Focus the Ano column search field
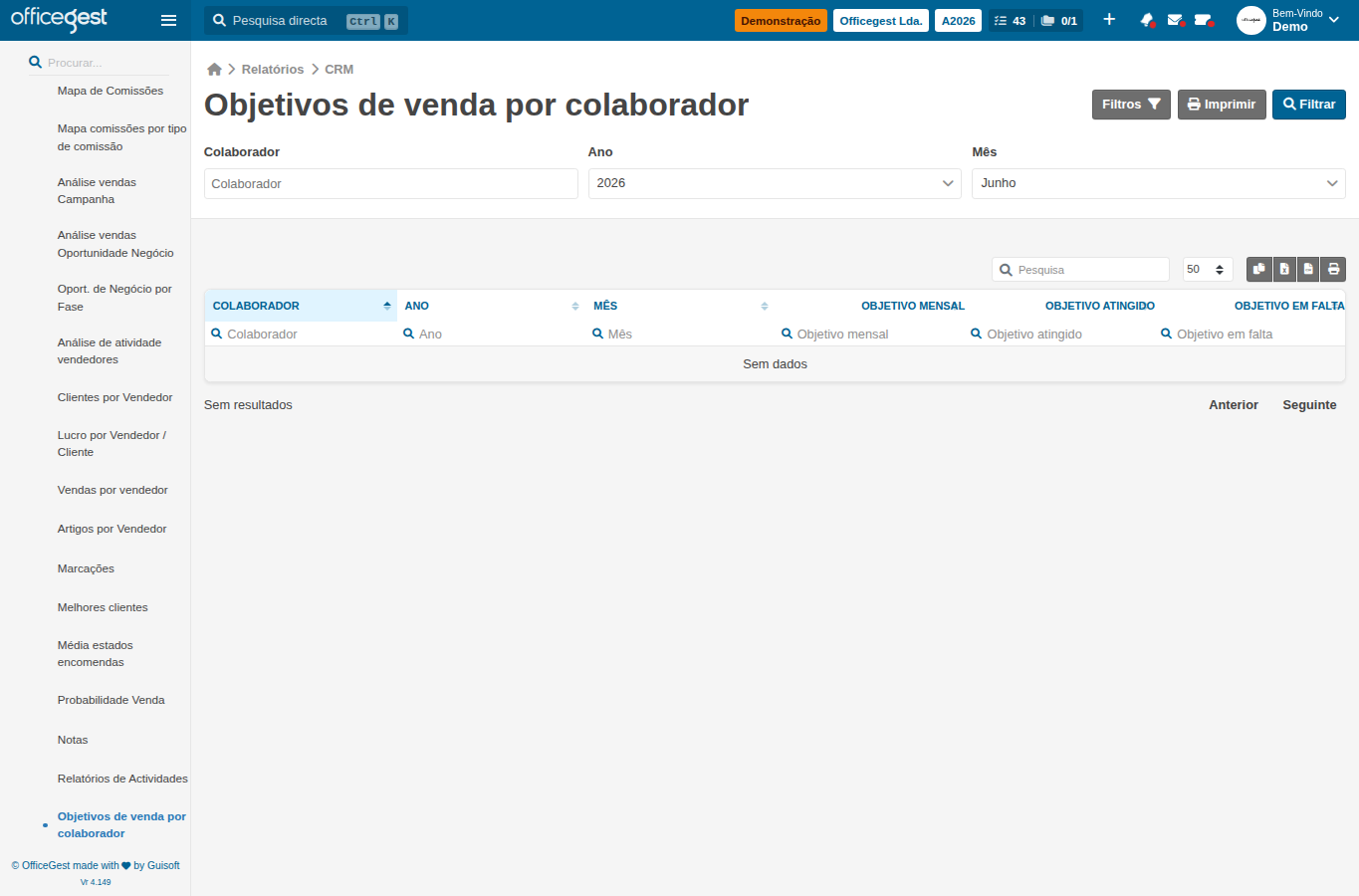This screenshot has width=1359, height=896. pyautogui.click(x=491, y=335)
